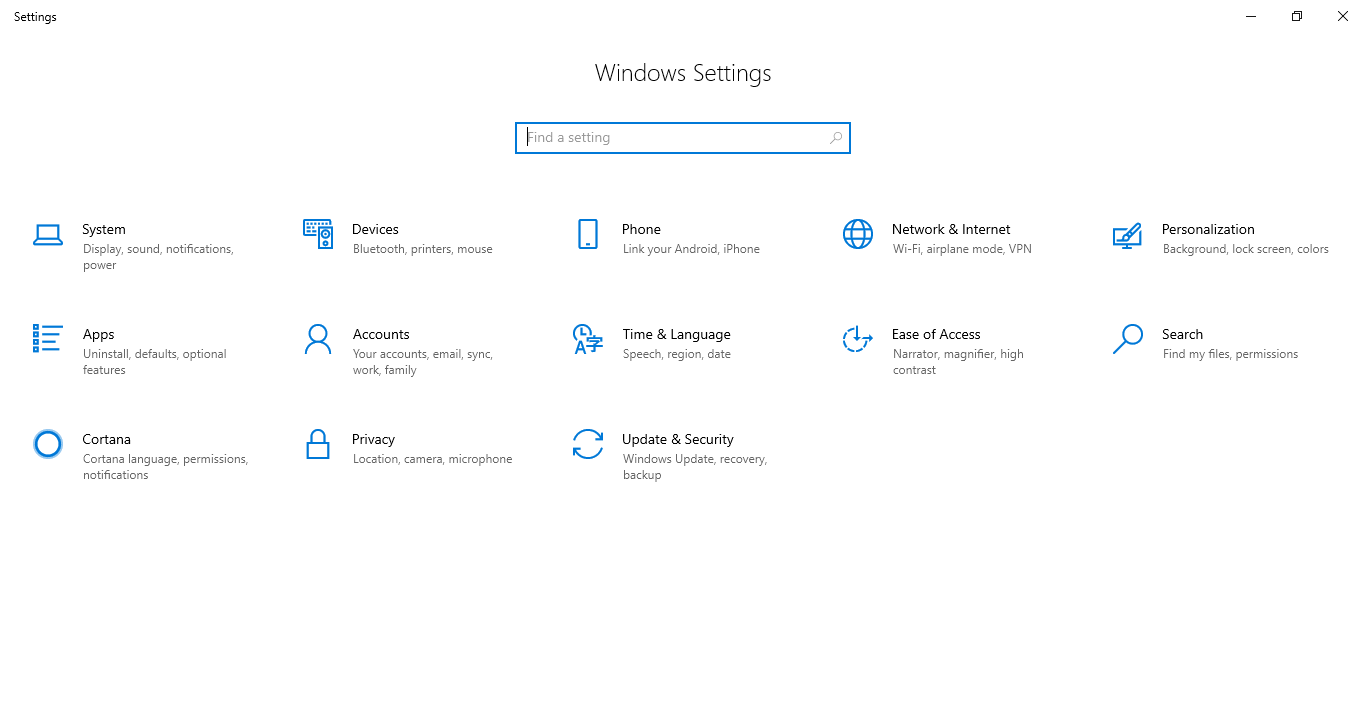This screenshot has width=1366, height=721.
Task: Focus the 'Find a setting' search field
Action: [683, 138]
